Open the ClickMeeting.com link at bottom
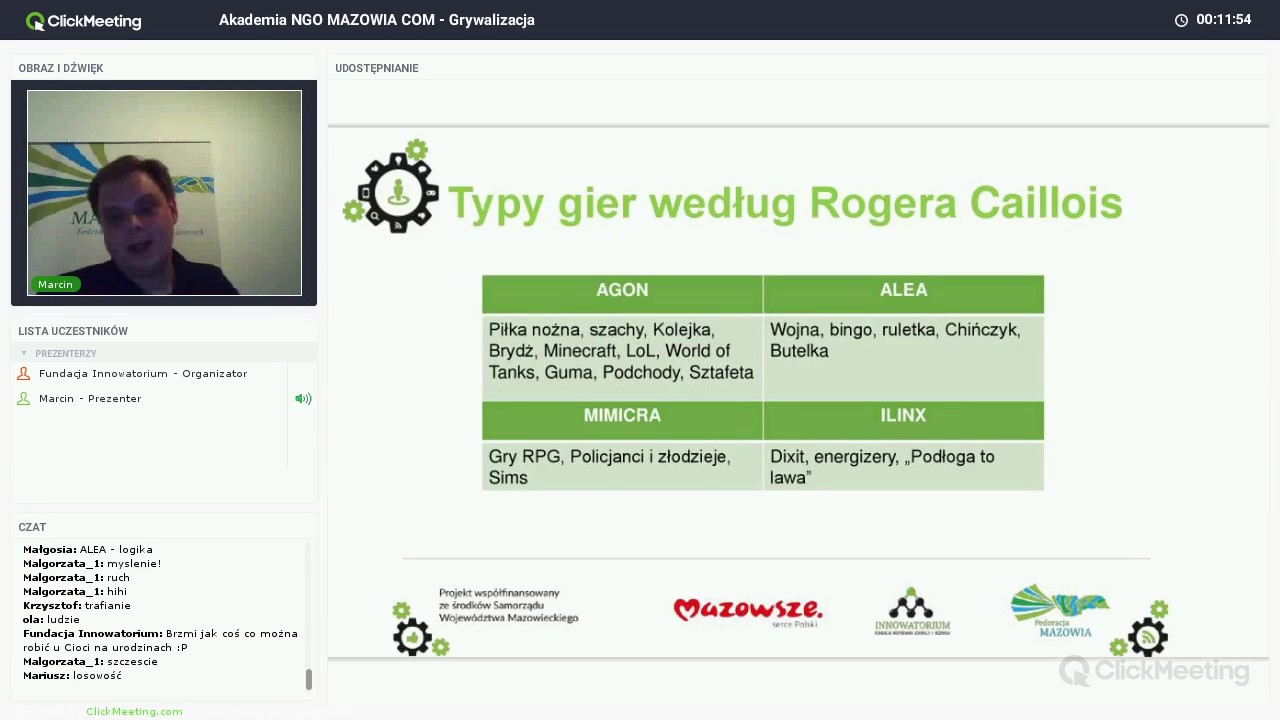The height and width of the screenshot is (720, 1280). point(134,711)
